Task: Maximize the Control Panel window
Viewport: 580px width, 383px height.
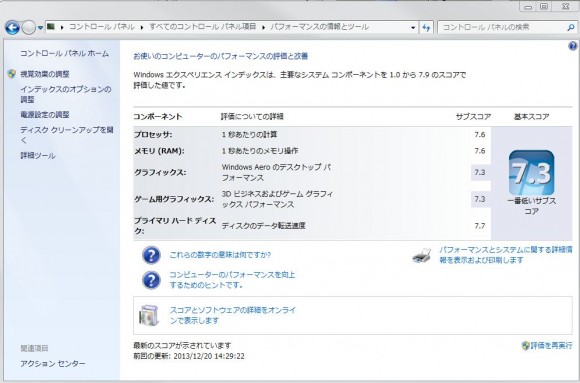Action: point(544,7)
